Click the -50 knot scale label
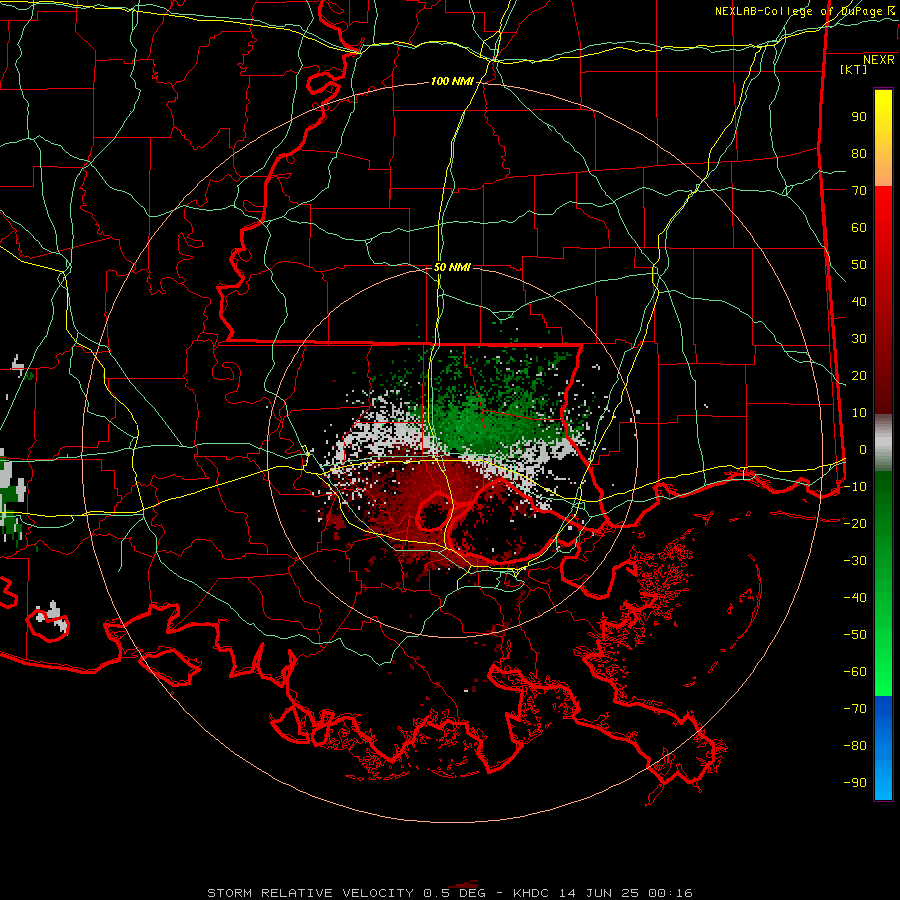The width and height of the screenshot is (900, 900). click(x=855, y=635)
